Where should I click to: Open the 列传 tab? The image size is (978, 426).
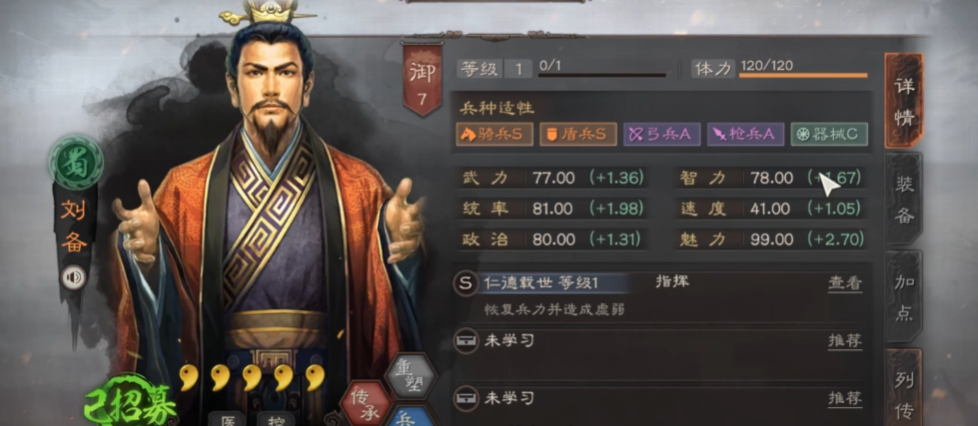(904, 388)
